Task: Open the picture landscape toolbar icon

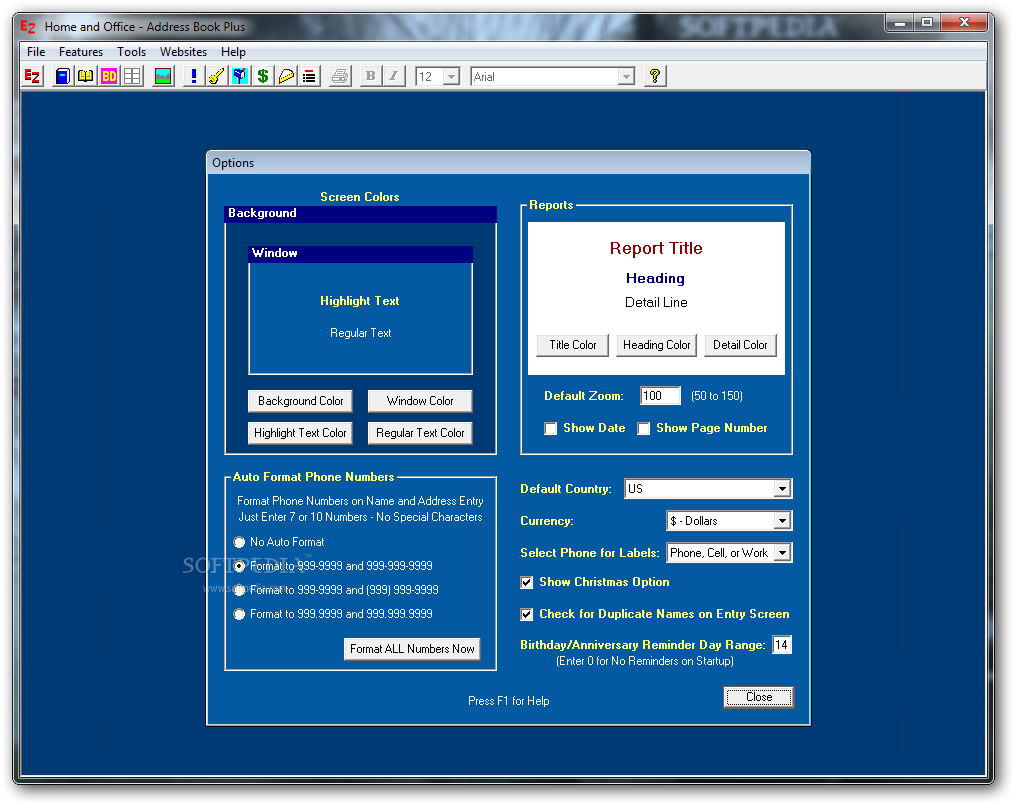Action: click(x=163, y=76)
